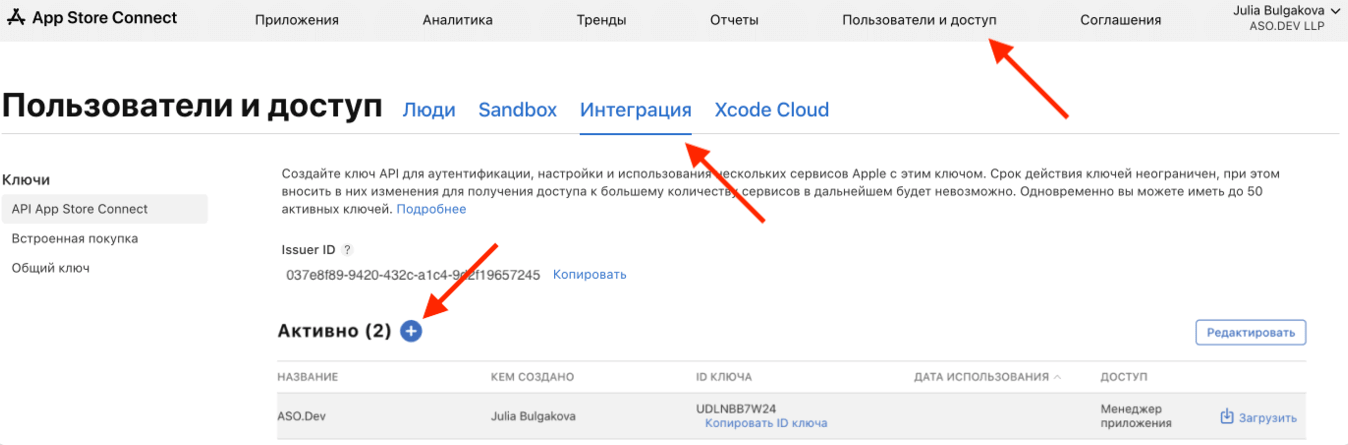Click the ID КЛЮЧА column header
The width and height of the screenshot is (1348, 445).
click(x=724, y=377)
